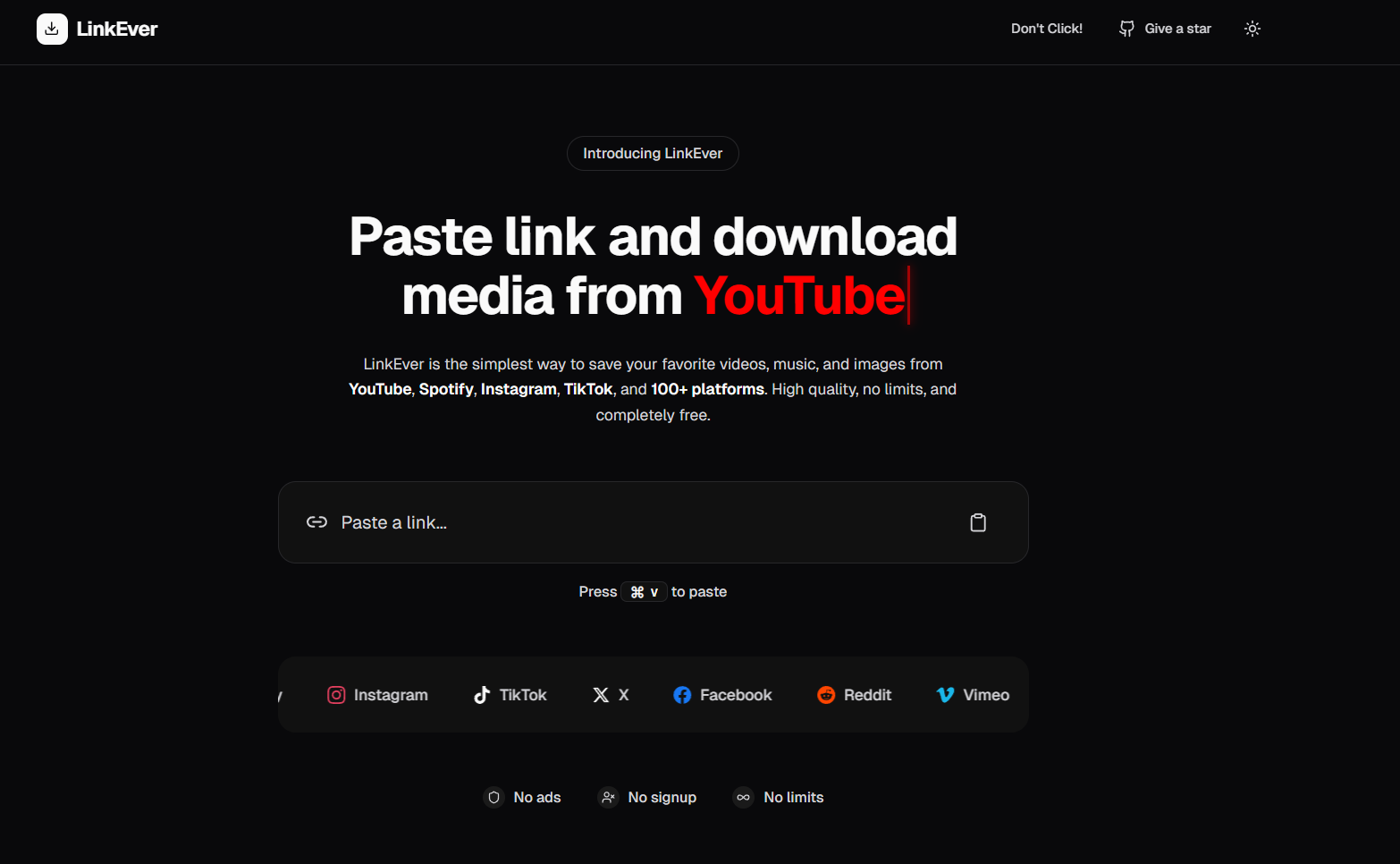The height and width of the screenshot is (864, 1400).
Task: Open the "Give a star" link
Action: pos(1177,29)
